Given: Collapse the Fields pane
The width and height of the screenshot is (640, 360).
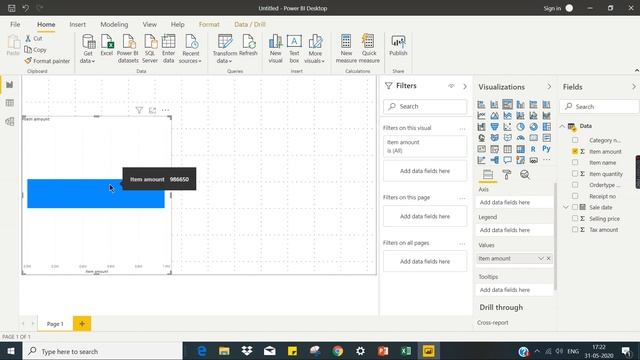Looking at the screenshot, I should 633,87.
